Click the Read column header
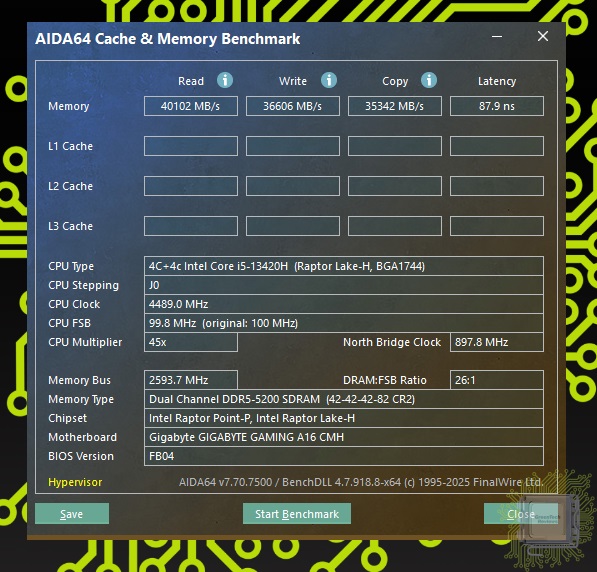The width and height of the screenshot is (597, 572). [191, 81]
